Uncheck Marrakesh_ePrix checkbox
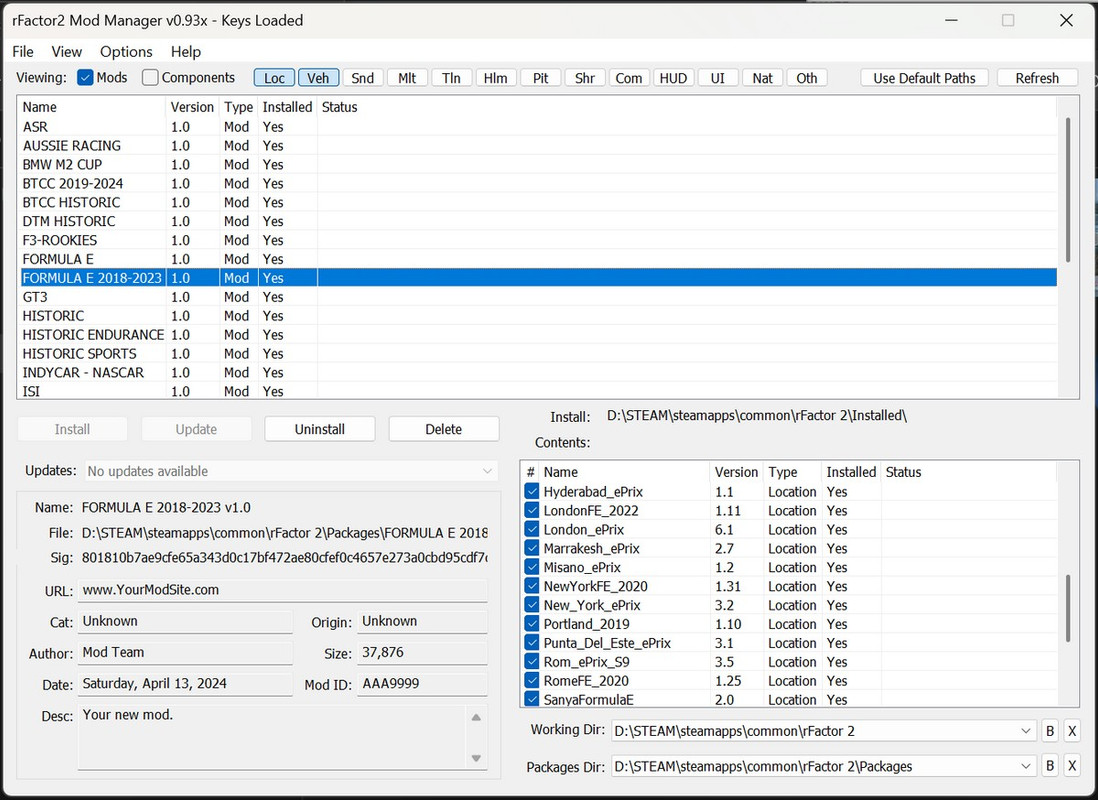Image resolution: width=1098 pixels, height=800 pixels. click(531, 548)
